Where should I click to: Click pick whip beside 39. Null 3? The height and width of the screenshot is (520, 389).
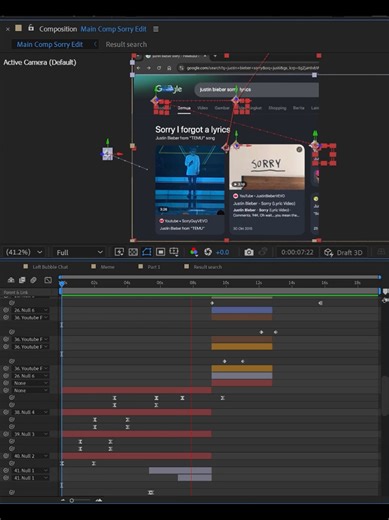6,434
